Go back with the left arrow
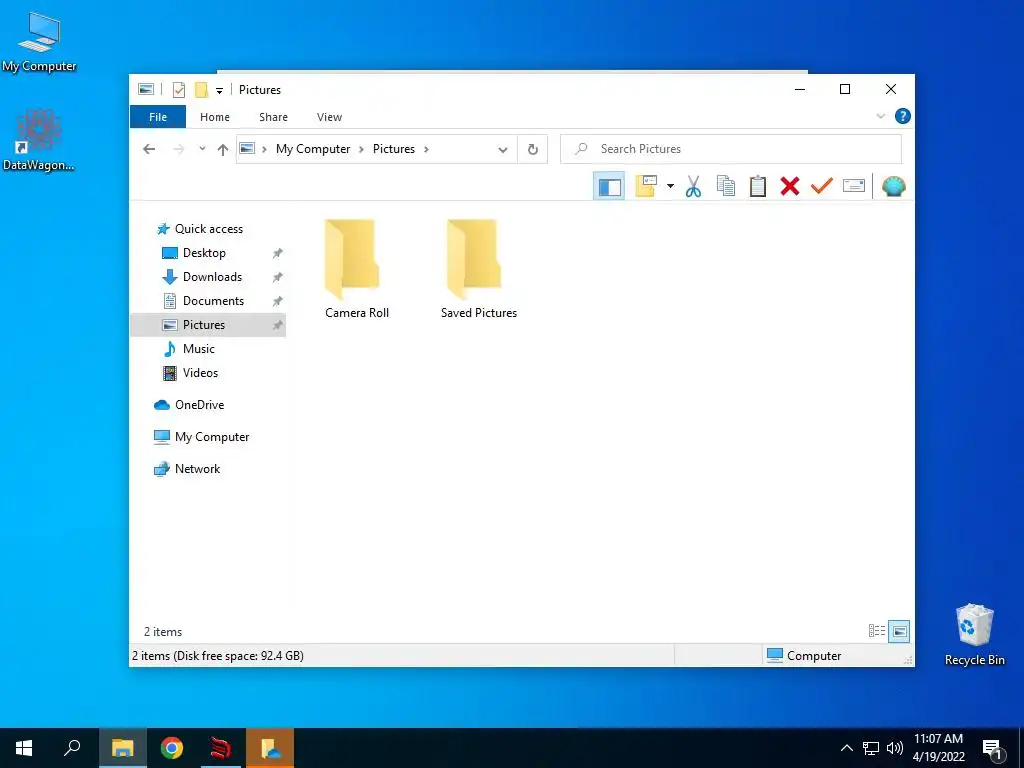The width and height of the screenshot is (1024, 768). point(149,149)
